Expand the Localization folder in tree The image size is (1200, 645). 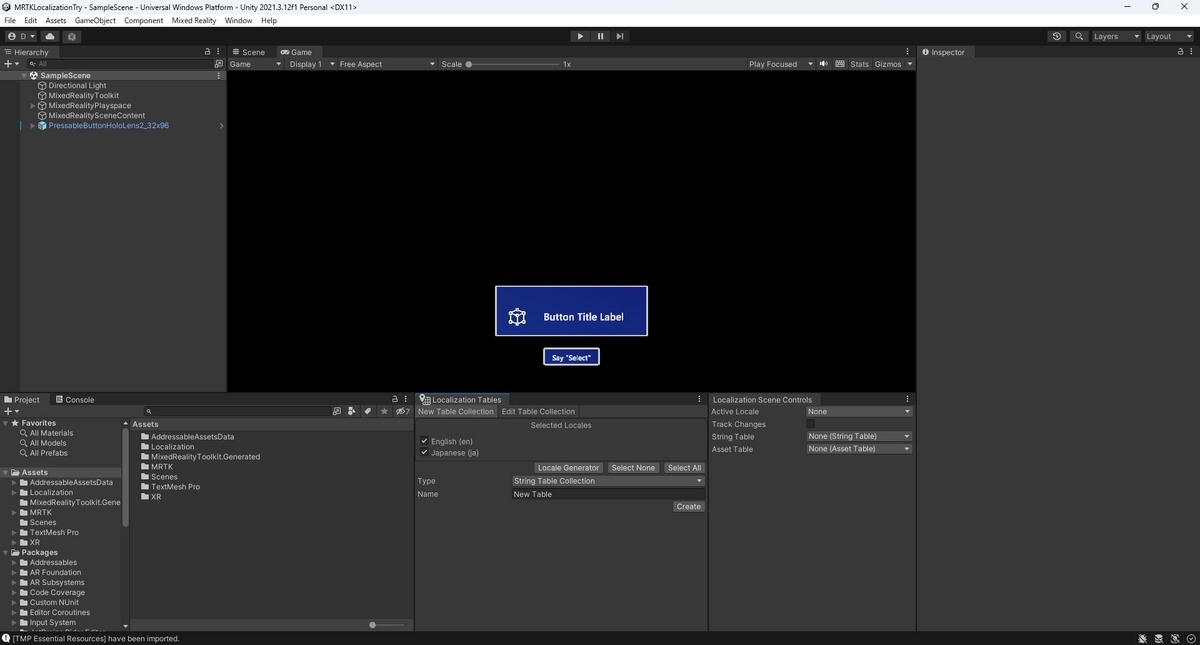(x=15, y=492)
